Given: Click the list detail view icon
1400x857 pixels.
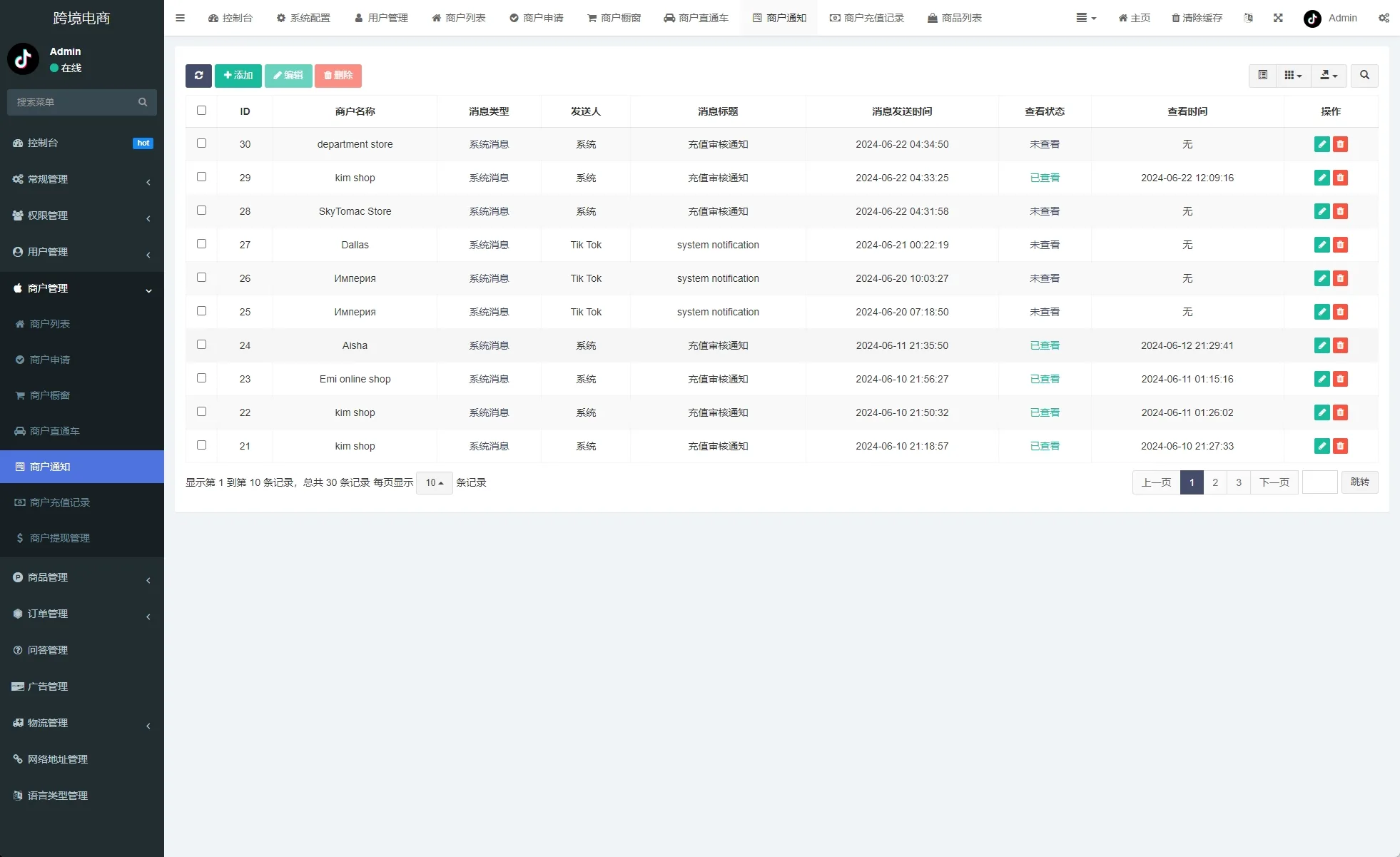Looking at the screenshot, I should 1263,76.
